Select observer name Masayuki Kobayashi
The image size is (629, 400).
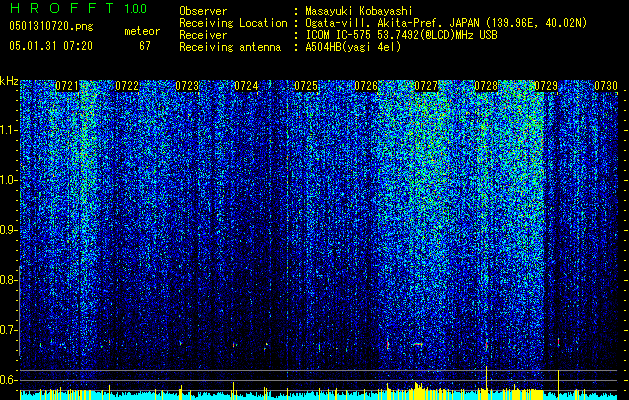click(x=359, y=11)
